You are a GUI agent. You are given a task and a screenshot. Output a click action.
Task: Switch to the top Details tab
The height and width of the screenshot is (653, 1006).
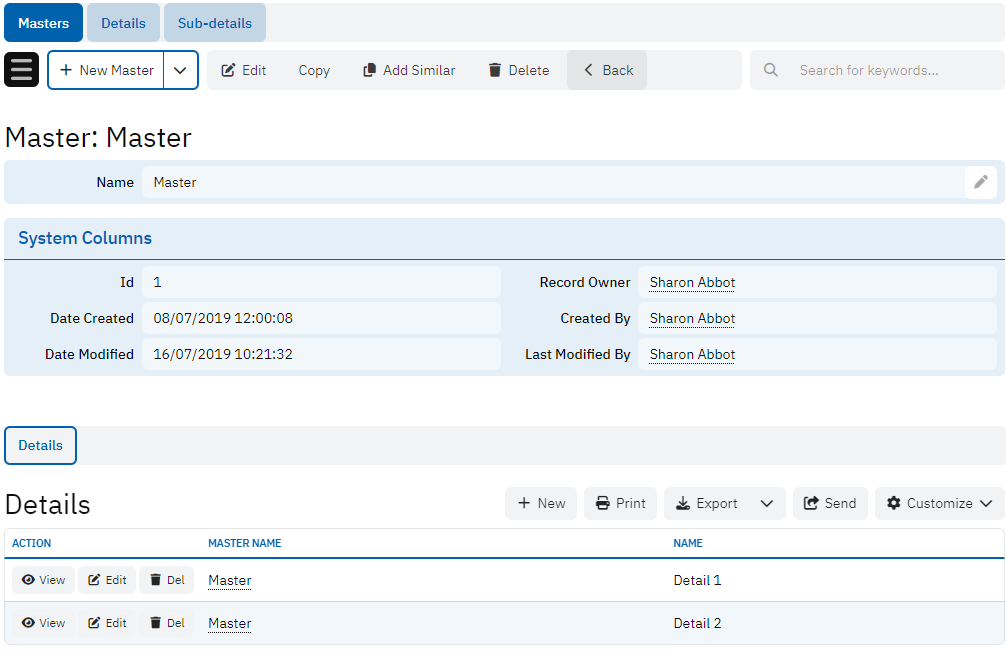[123, 23]
